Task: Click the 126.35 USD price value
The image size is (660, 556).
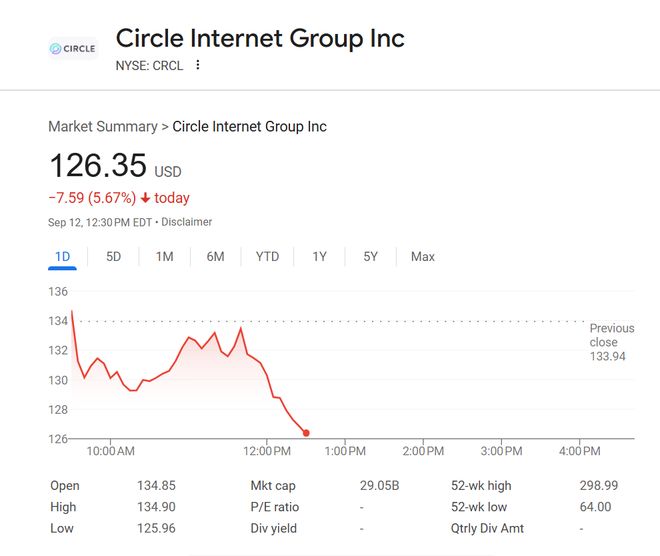Action: pyautogui.click(x=98, y=166)
